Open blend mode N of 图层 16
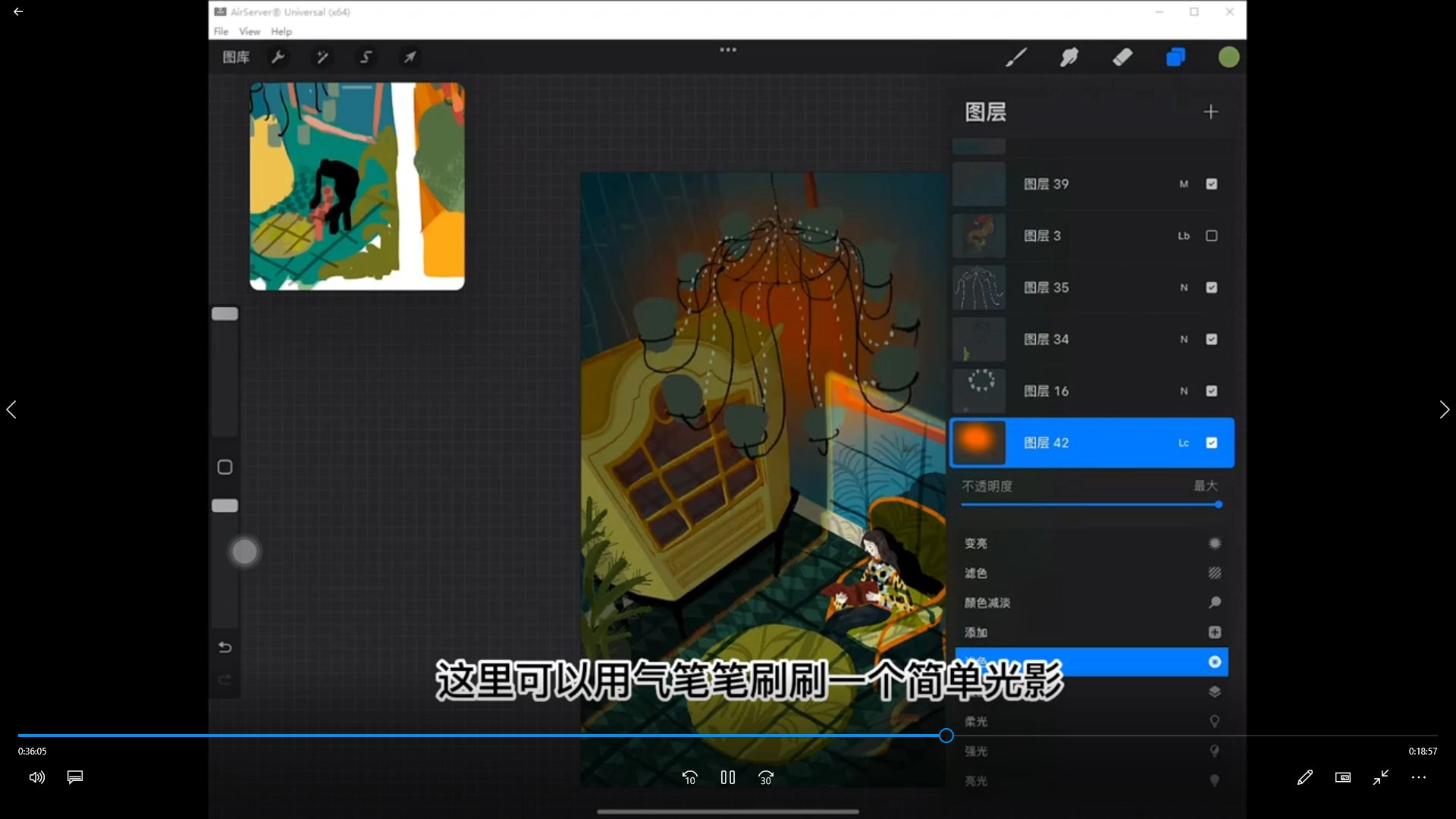1456x819 pixels. point(1184,391)
